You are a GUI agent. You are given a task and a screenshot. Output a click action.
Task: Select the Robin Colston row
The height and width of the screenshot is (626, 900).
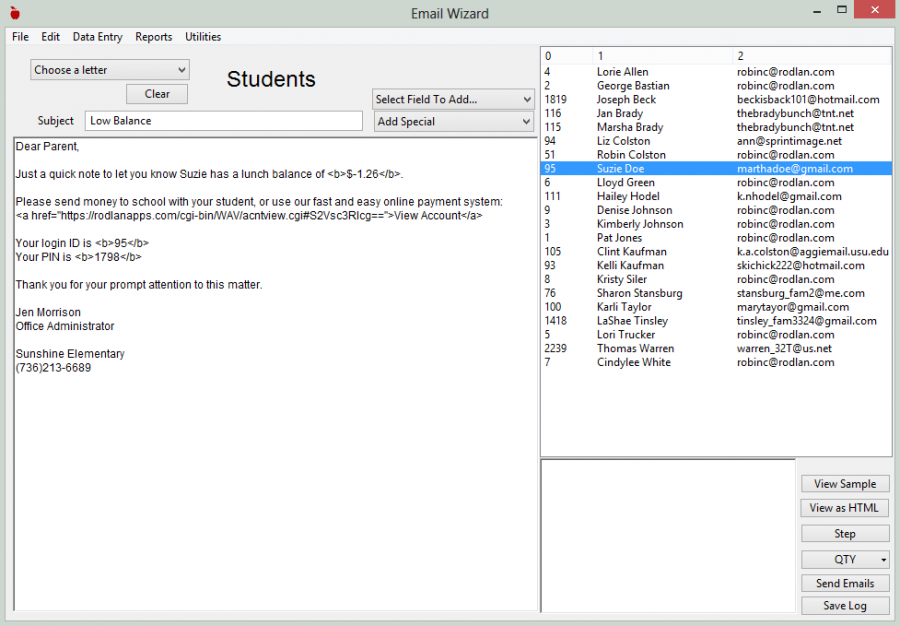coord(716,154)
